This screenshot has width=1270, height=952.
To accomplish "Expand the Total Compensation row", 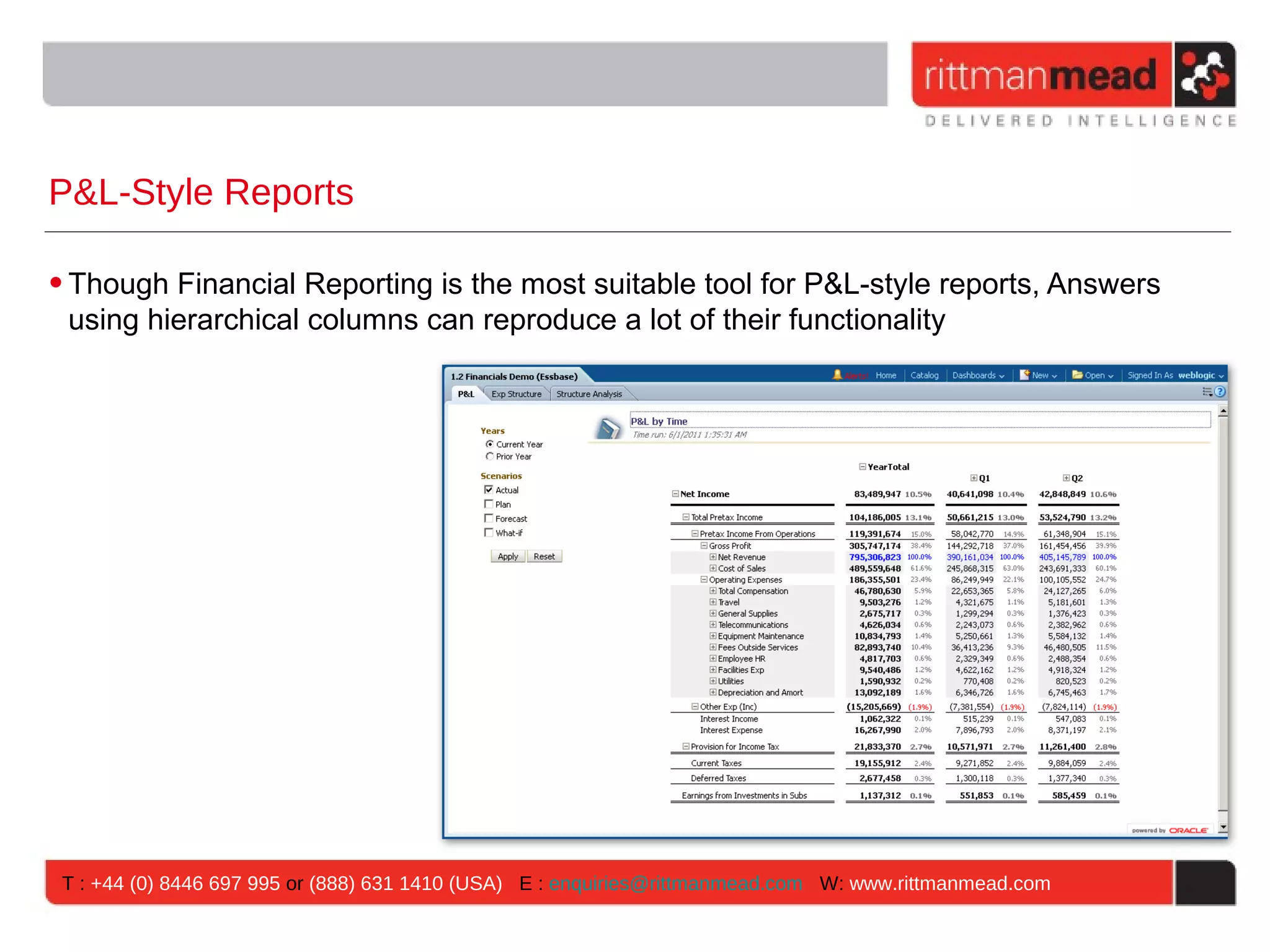I will click(713, 591).
